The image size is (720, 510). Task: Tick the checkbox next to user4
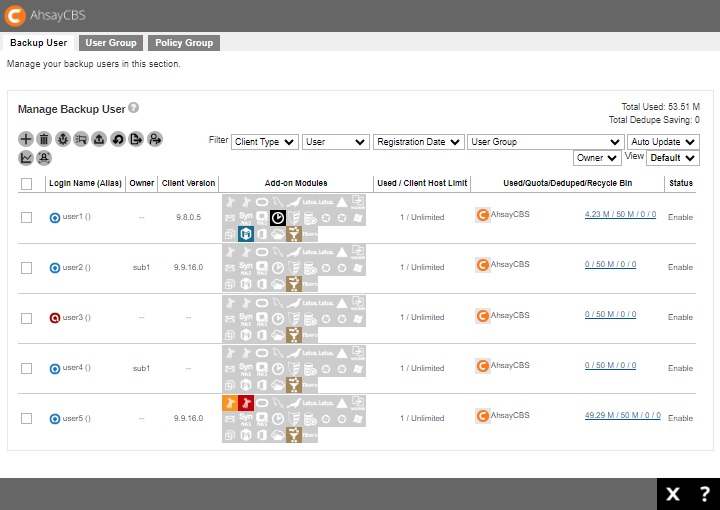point(27,368)
